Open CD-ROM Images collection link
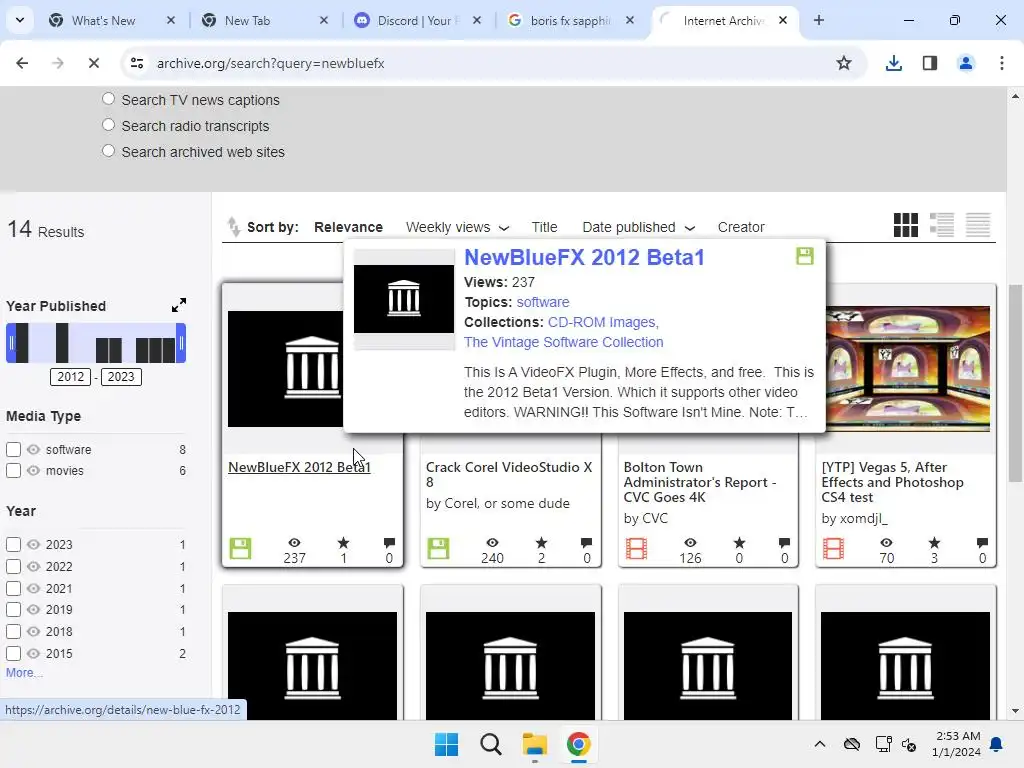 (x=602, y=323)
